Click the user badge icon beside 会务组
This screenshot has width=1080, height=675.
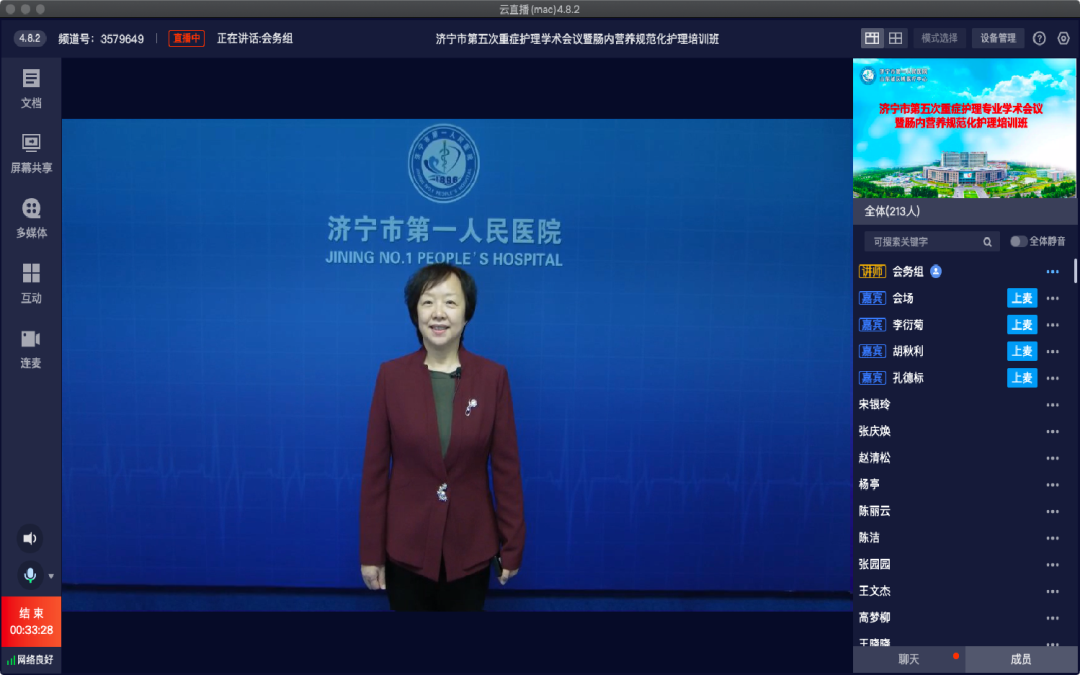click(936, 271)
